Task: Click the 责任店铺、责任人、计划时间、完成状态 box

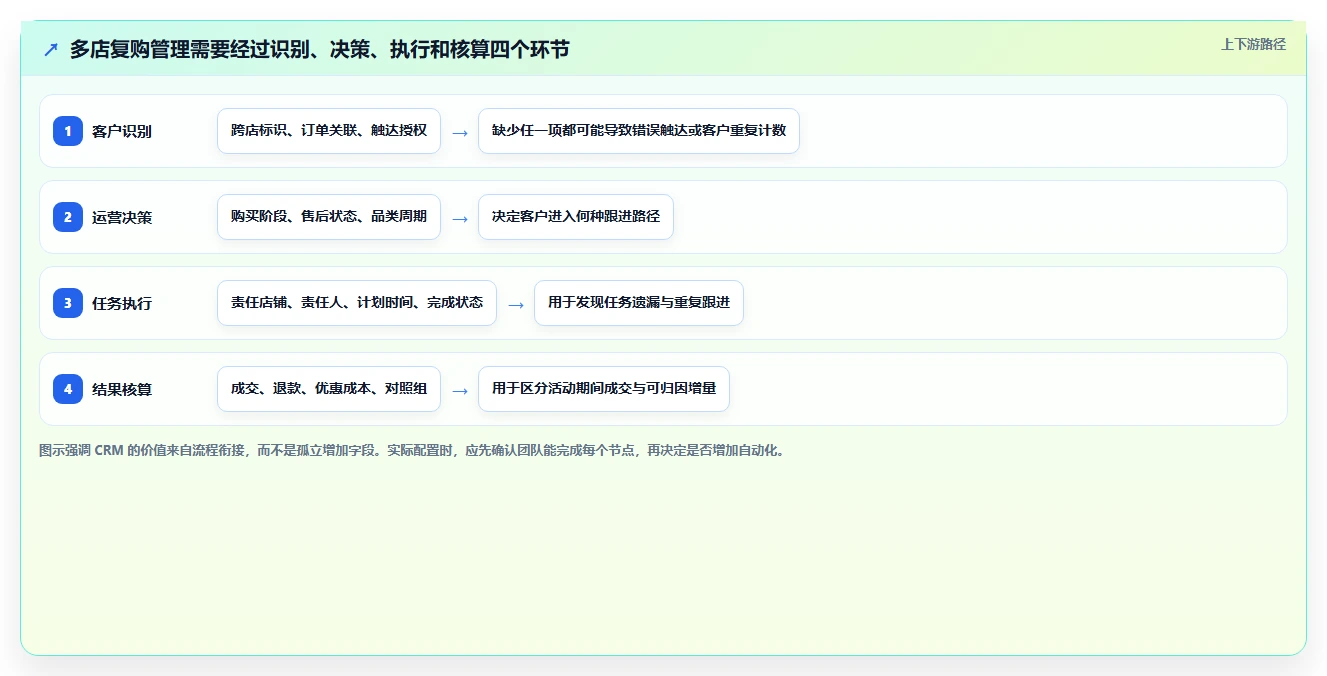Action: coord(357,303)
